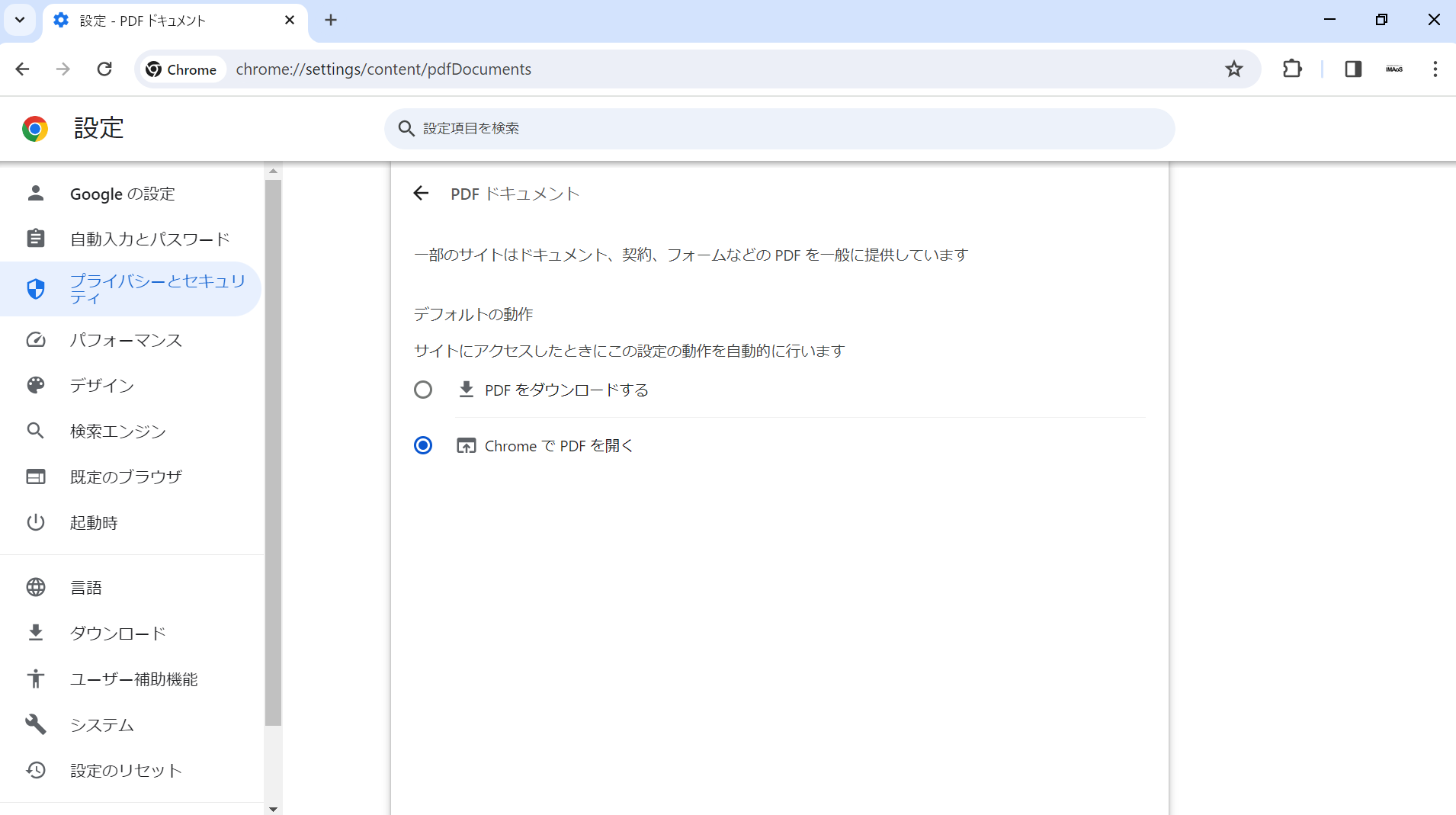This screenshot has width=1456, height=815.
Task: Reload the page with the refresh icon
Action: click(104, 69)
